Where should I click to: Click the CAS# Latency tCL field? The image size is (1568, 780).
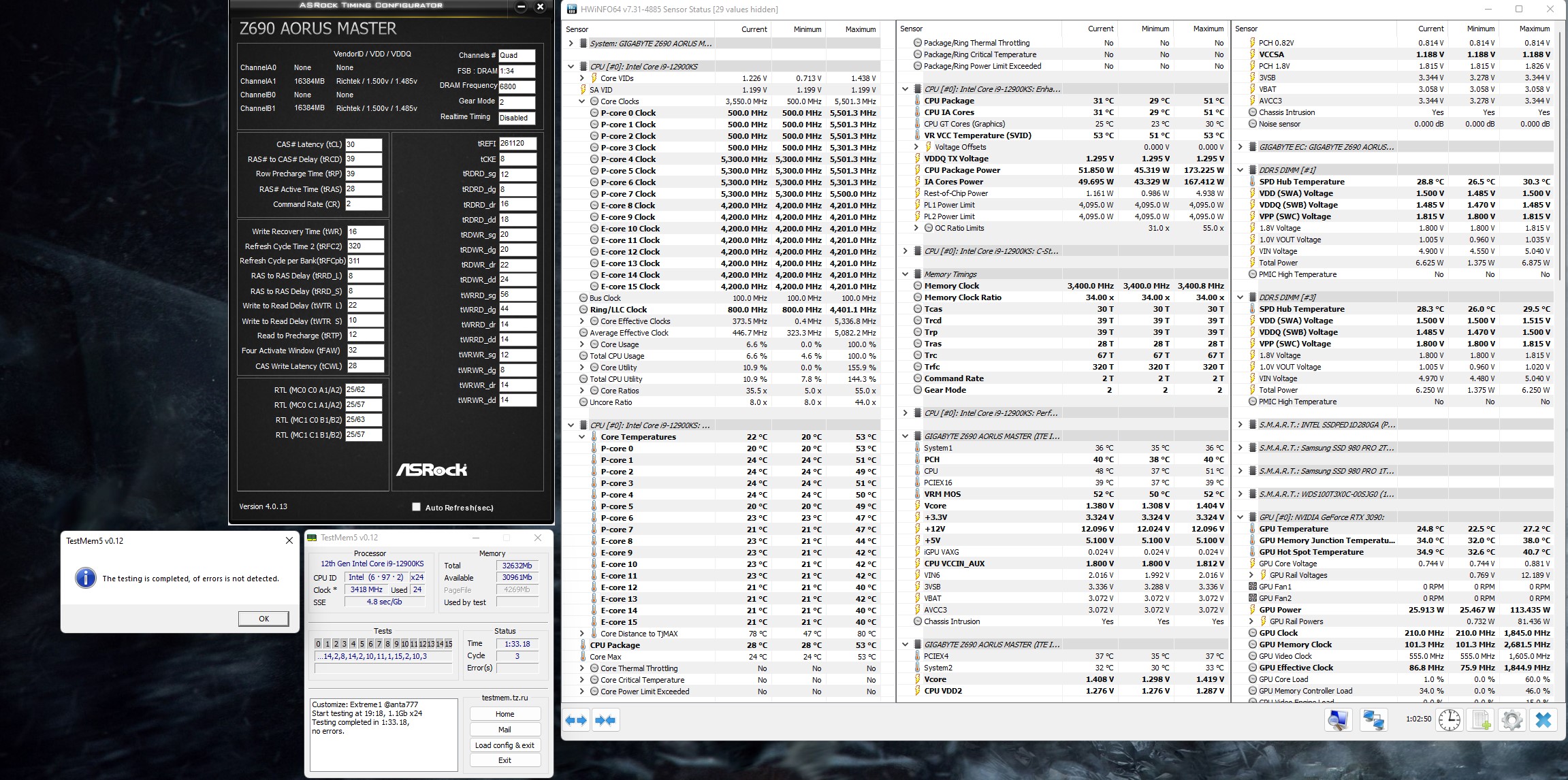(363, 144)
